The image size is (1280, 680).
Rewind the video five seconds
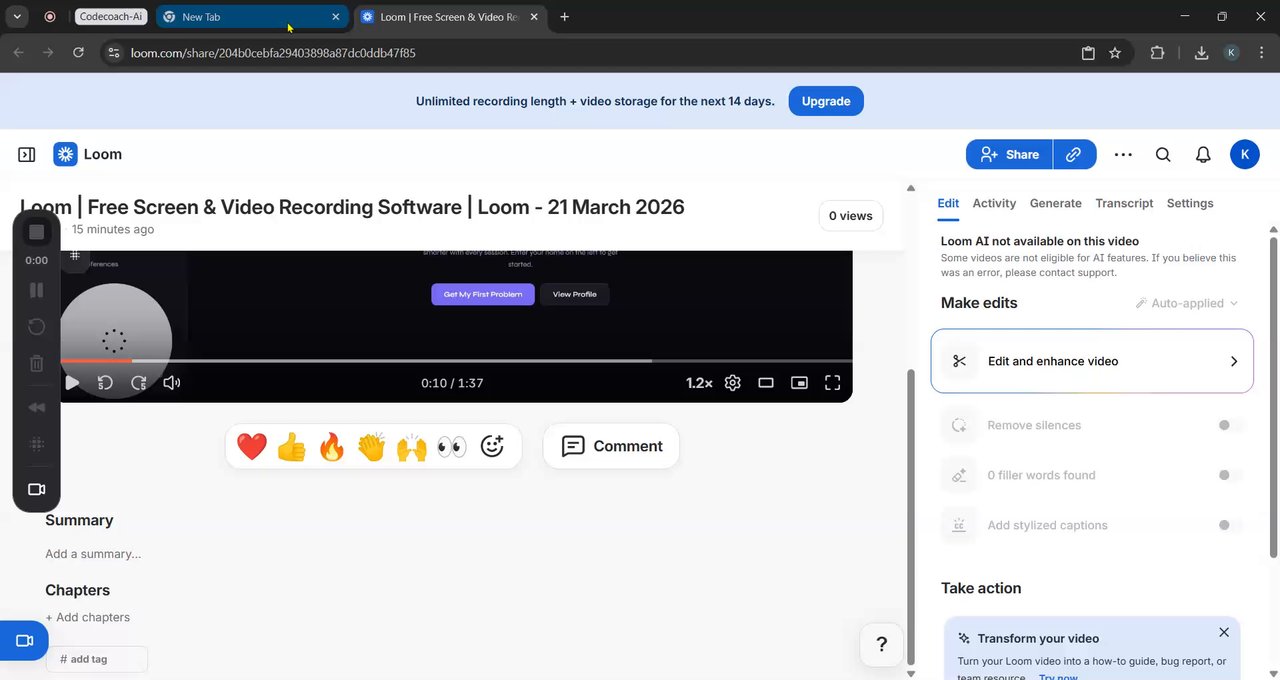click(x=105, y=382)
